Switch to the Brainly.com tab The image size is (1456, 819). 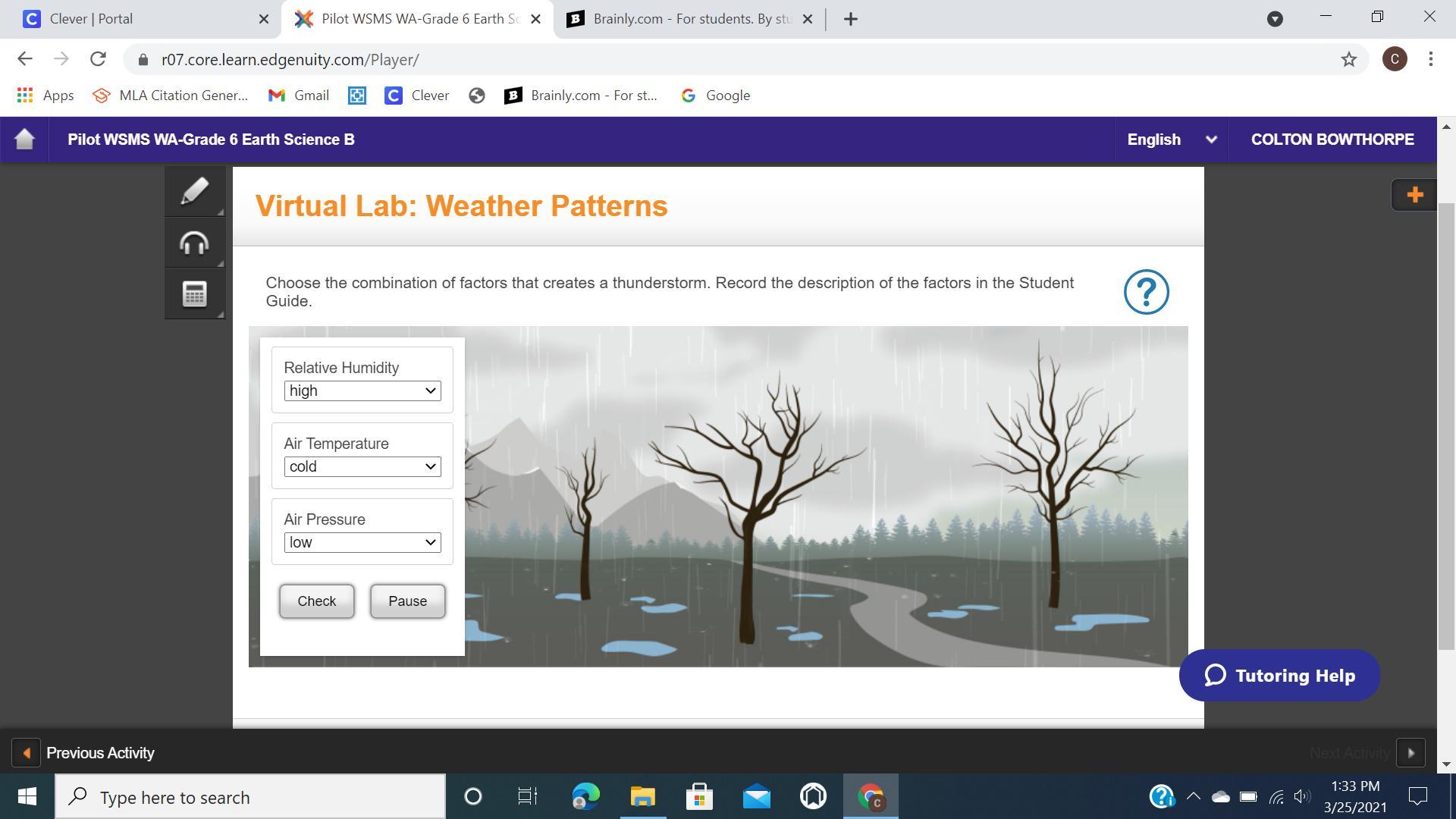[682, 19]
